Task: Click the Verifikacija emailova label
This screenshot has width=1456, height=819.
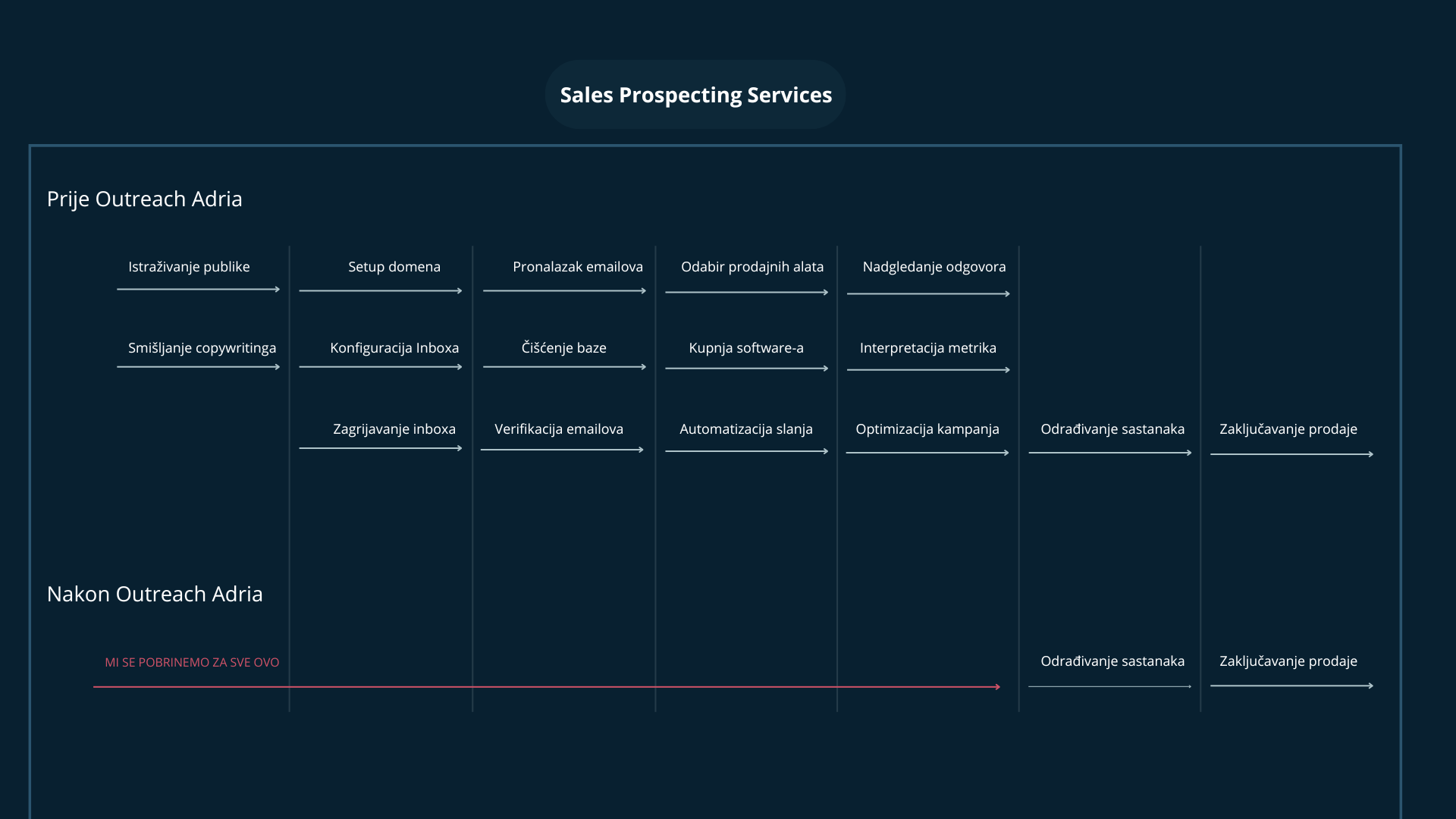Action: 559,429
